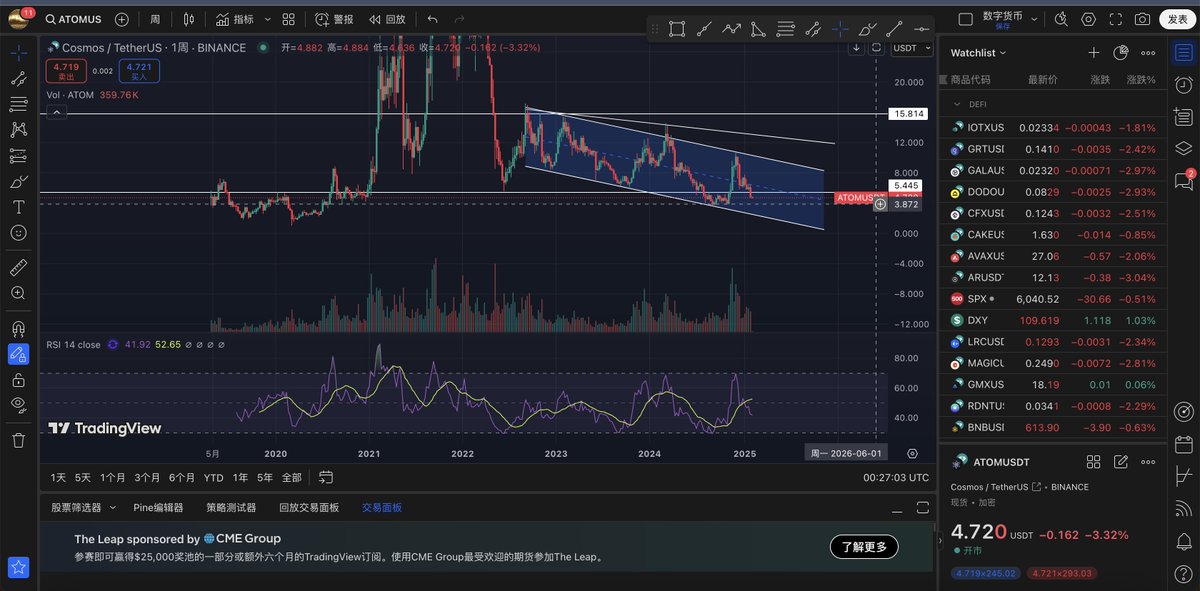This screenshot has height=591, width=1200.
Task: Toggle magnet mode
Action: tap(18, 328)
